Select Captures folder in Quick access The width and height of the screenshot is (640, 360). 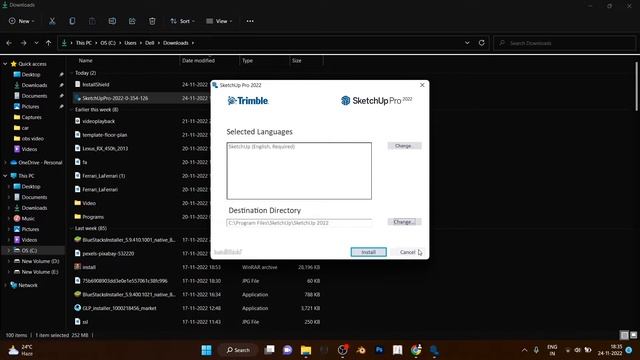[31, 117]
